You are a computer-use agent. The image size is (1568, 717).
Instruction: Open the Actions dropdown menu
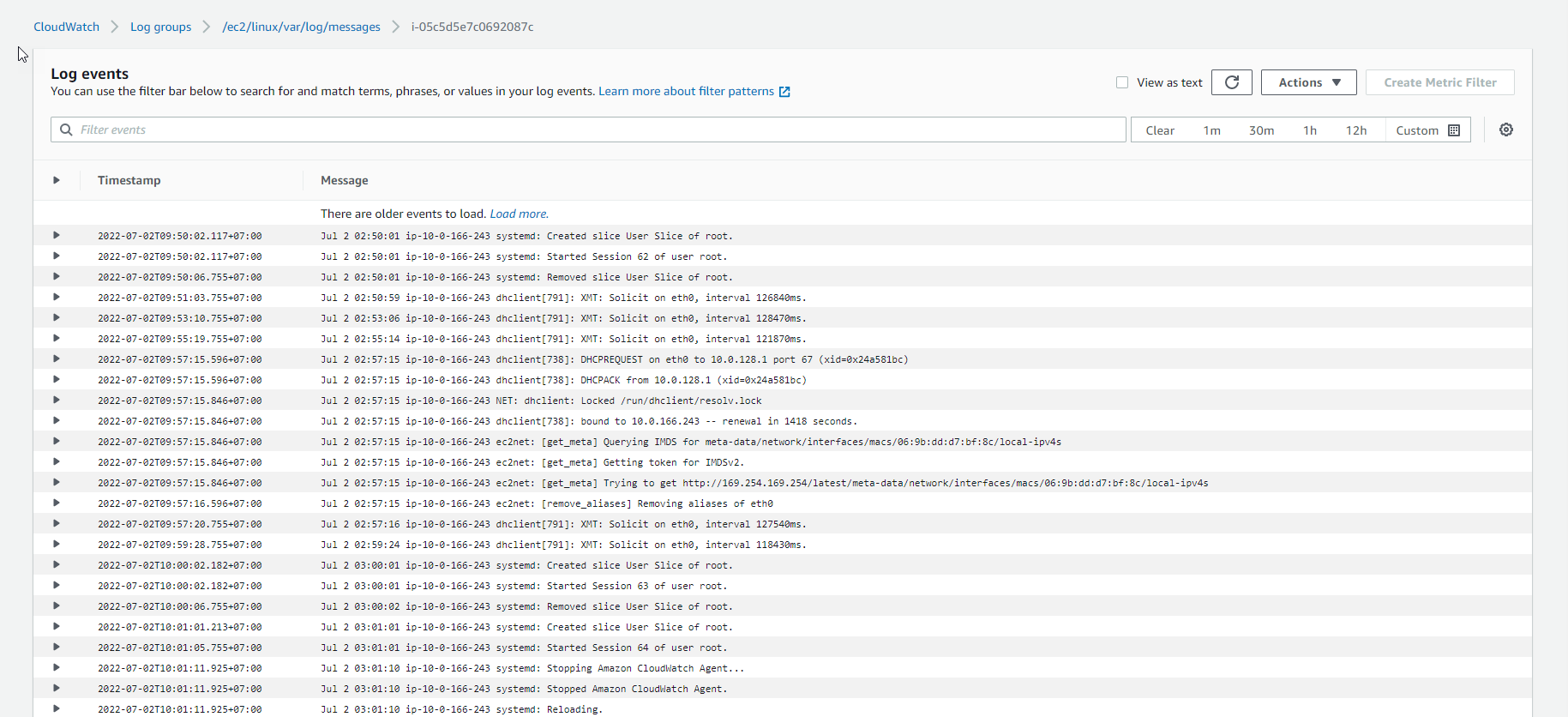point(1308,82)
